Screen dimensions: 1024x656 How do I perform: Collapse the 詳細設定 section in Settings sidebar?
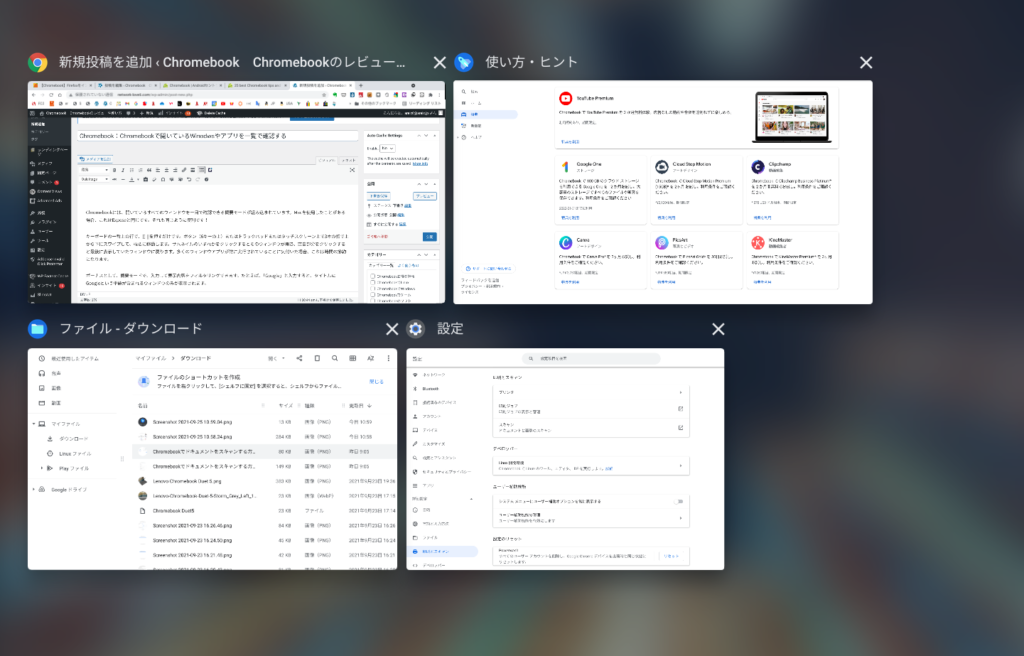point(471,499)
